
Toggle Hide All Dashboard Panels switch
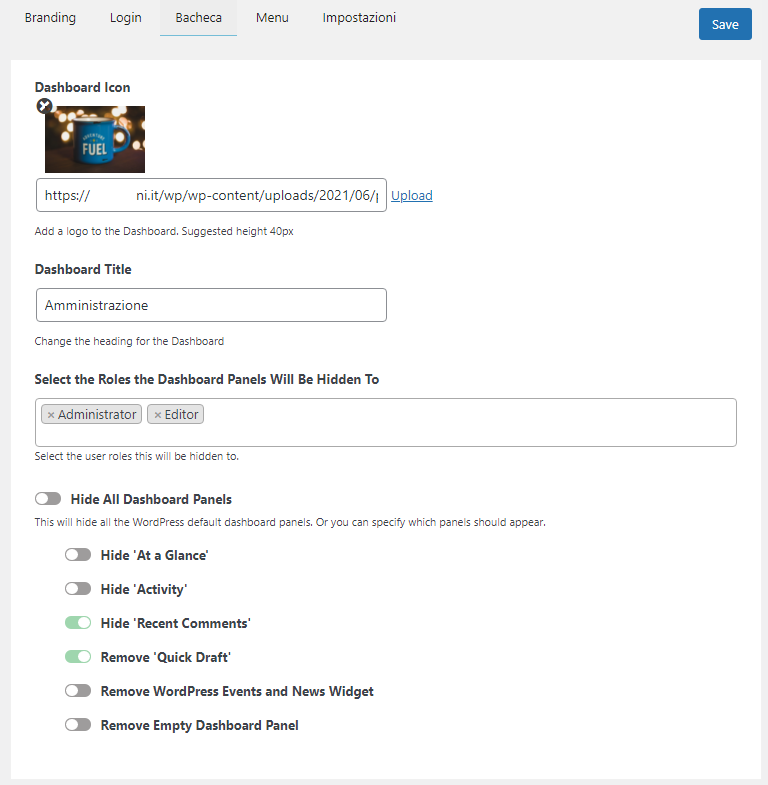point(48,499)
